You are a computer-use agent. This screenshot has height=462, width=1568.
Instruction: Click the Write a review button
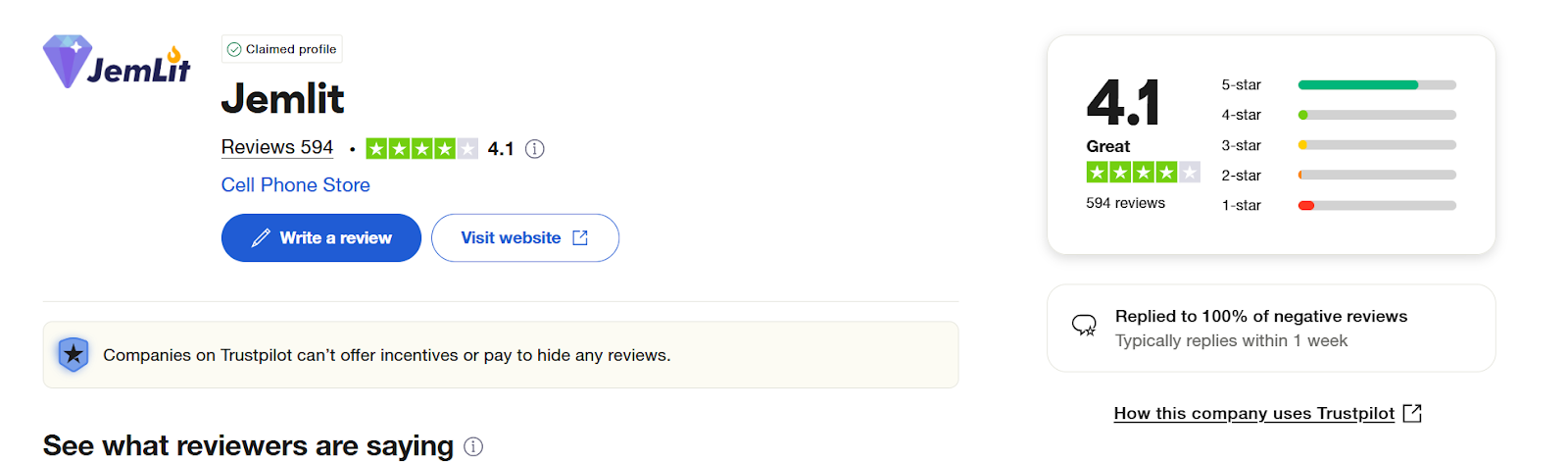point(321,238)
